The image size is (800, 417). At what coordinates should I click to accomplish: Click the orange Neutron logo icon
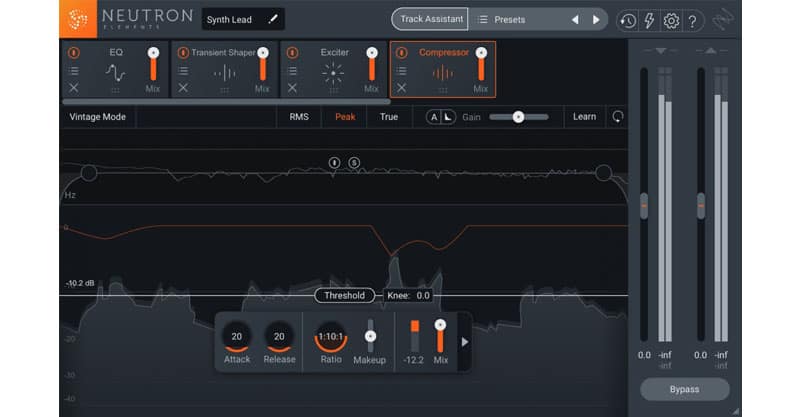point(78,19)
